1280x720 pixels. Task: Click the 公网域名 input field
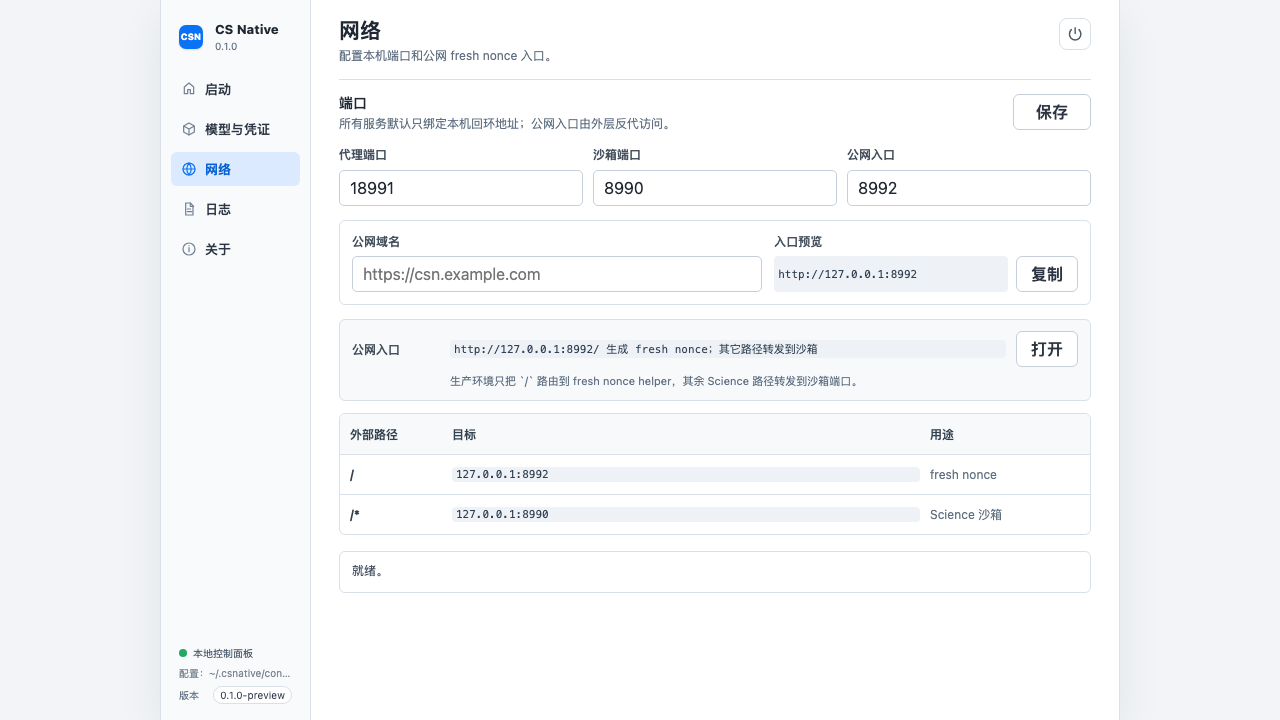point(557,274)
